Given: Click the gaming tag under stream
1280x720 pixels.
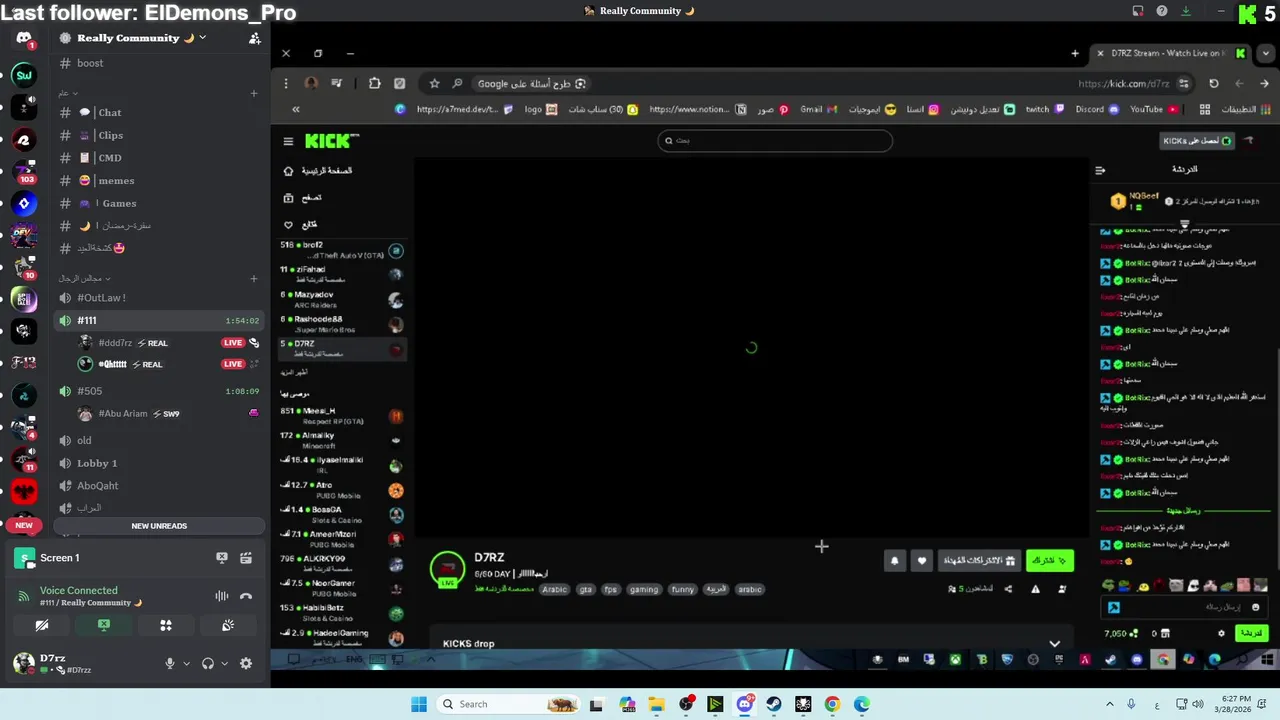Looking at the screenshot, I should pyautogui.click(x=644, y=590).
